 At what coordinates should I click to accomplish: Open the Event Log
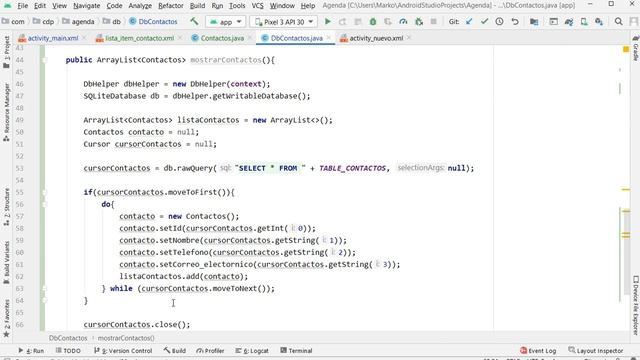click(x=538, y=351)
